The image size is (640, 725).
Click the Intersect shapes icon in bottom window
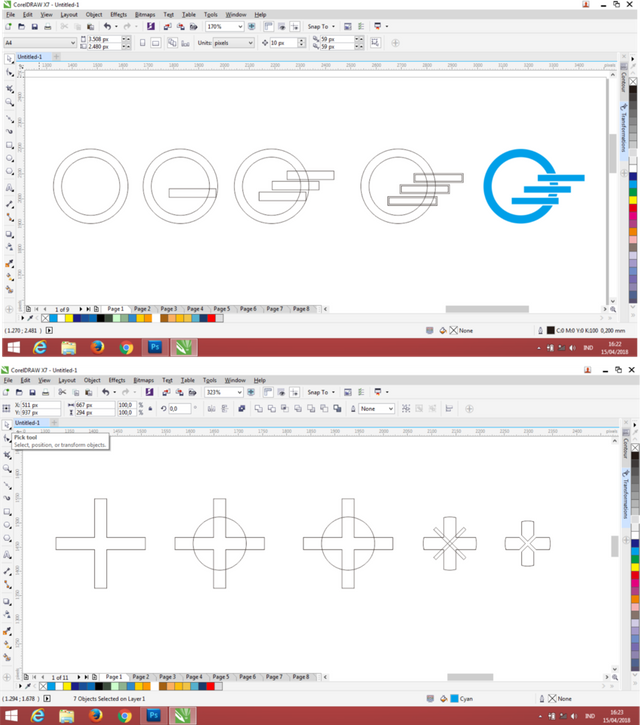[285, 409]
